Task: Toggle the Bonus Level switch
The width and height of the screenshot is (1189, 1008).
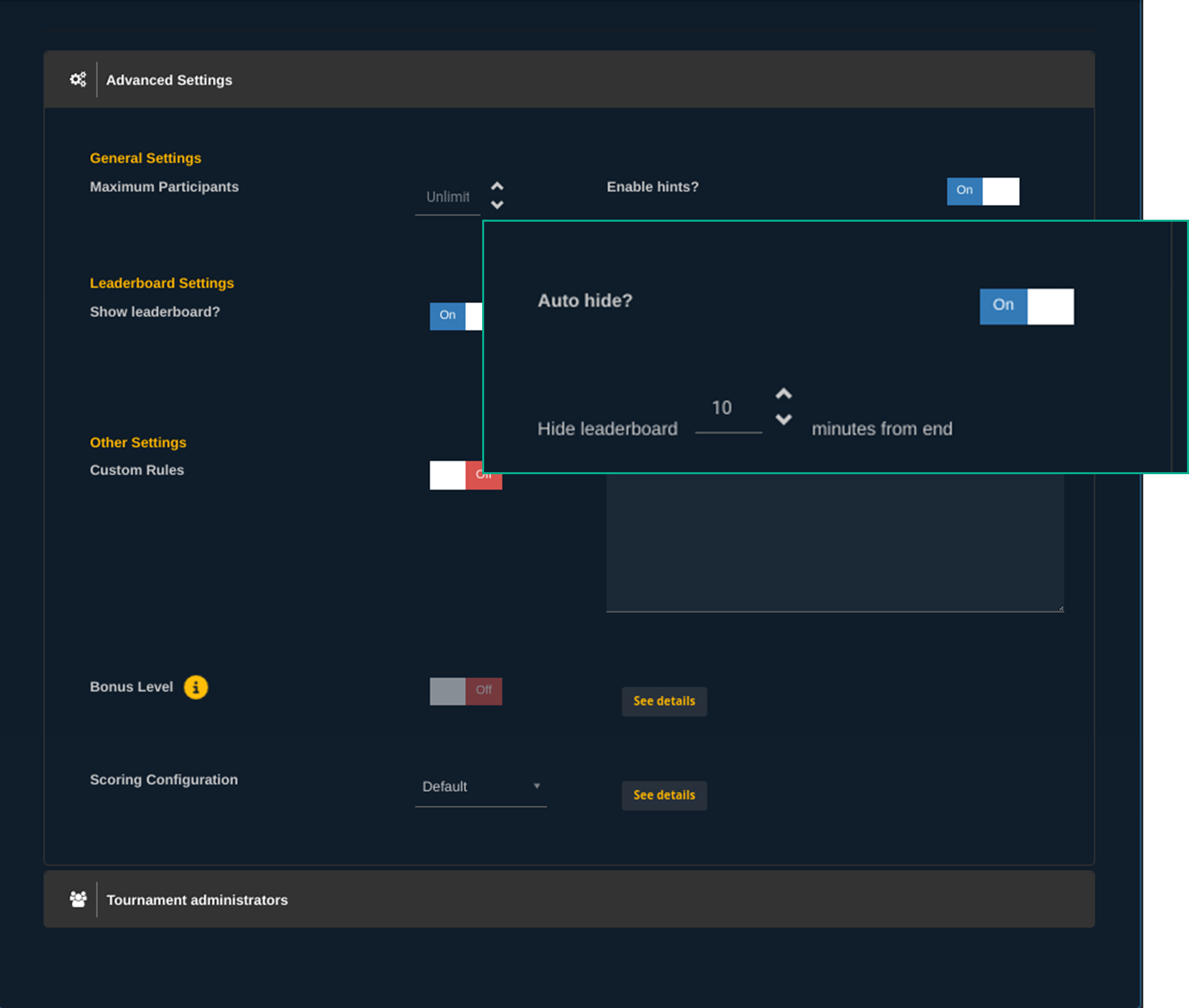Action: point(466,691)
